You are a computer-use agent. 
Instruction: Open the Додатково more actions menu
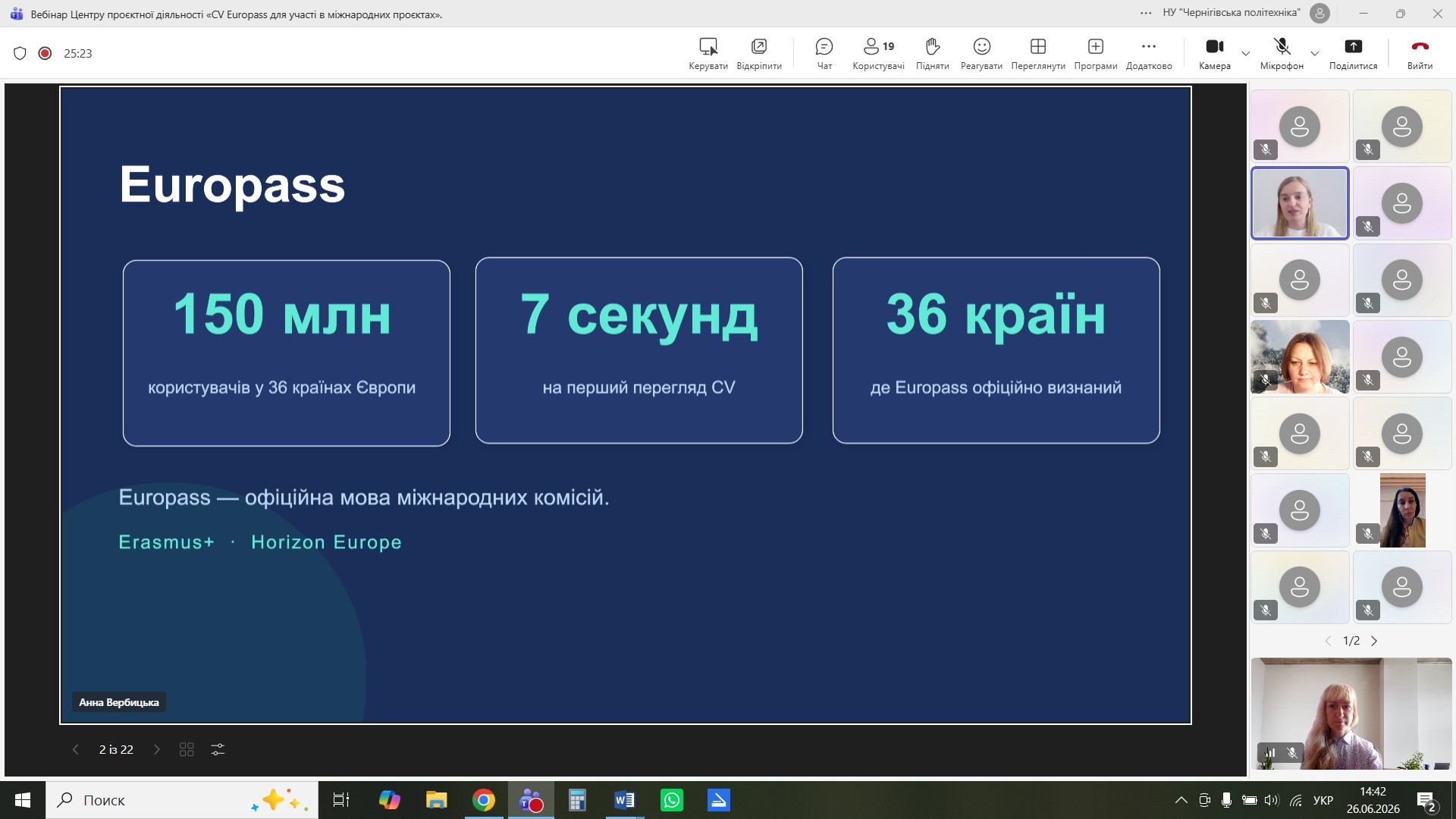pos(1149,54)
